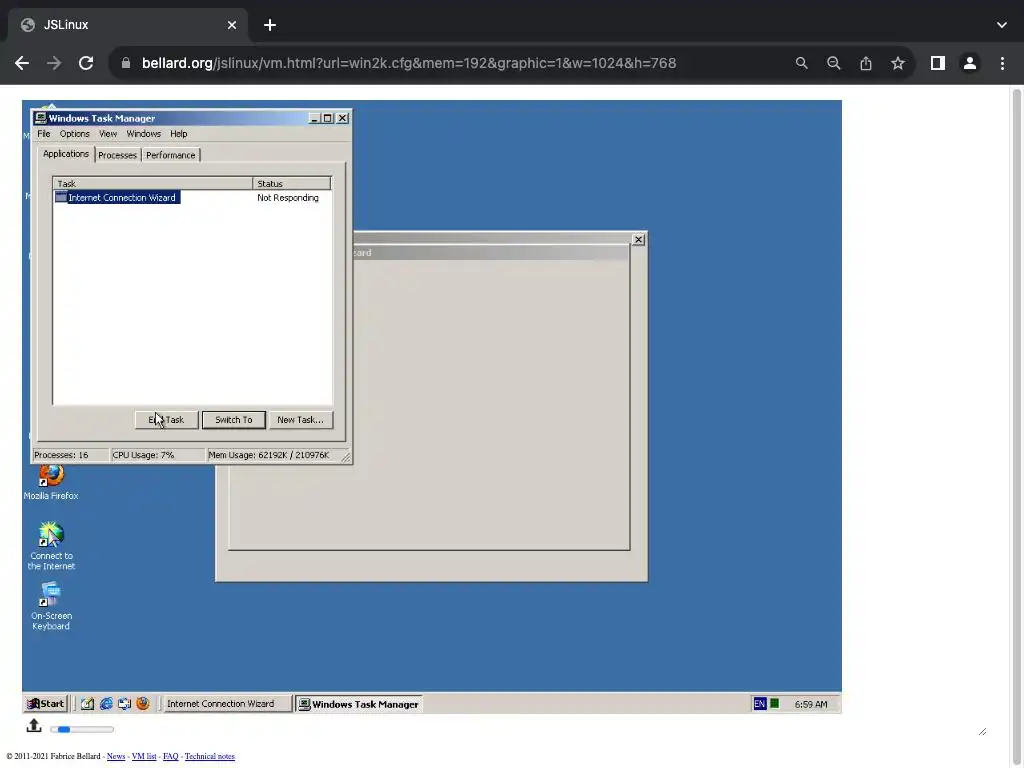Click the JSLinux file upload icon
1024x768 pixels.
click(34, 726)
